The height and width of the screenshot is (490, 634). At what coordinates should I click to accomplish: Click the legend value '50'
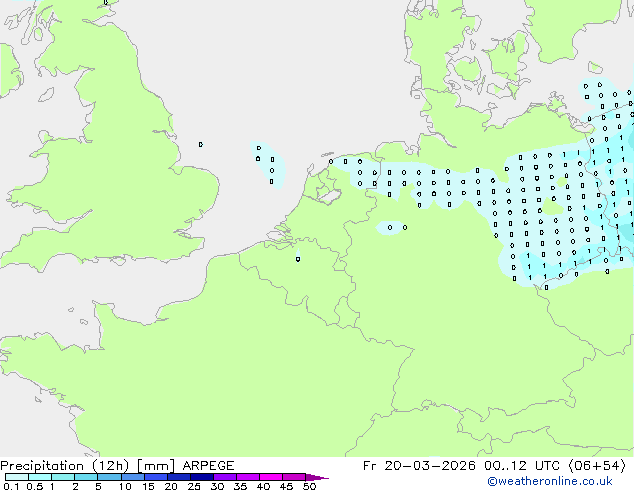pos(309,486)
